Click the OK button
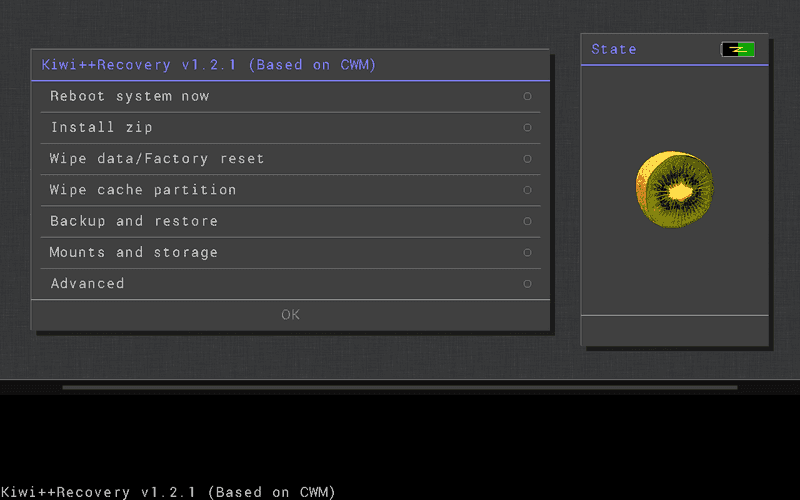The image size is (800, 500). click(x=290, y=315)
